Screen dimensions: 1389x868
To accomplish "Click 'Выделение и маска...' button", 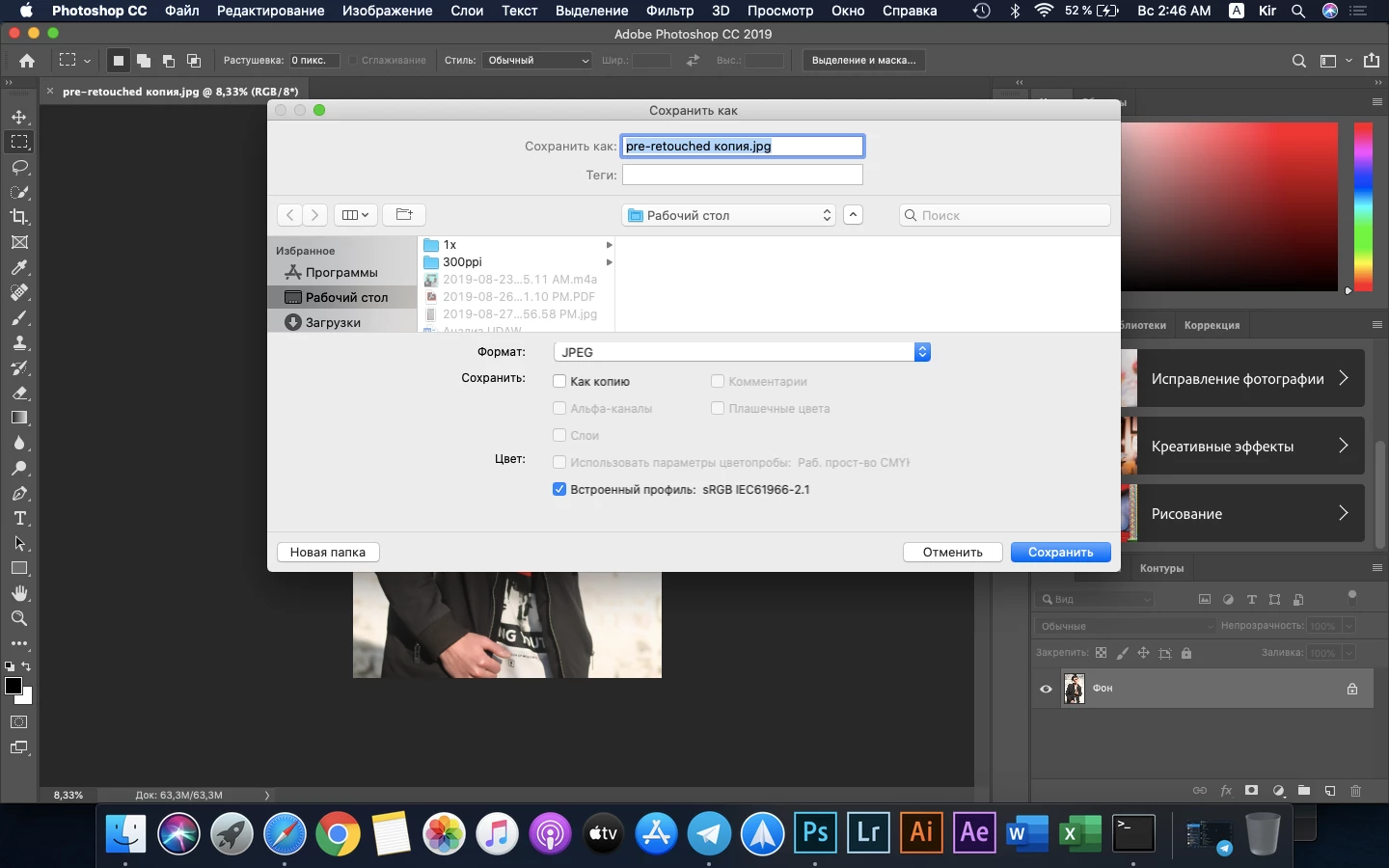I will [x=863, y=61].
